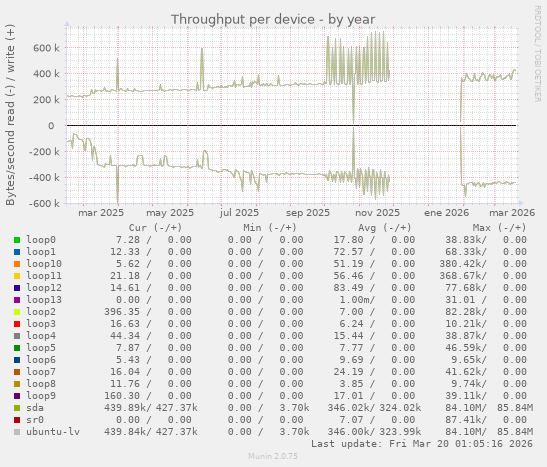Click the 'sr0' device label
Screen dimensions: 547x467
coord(35,420)
